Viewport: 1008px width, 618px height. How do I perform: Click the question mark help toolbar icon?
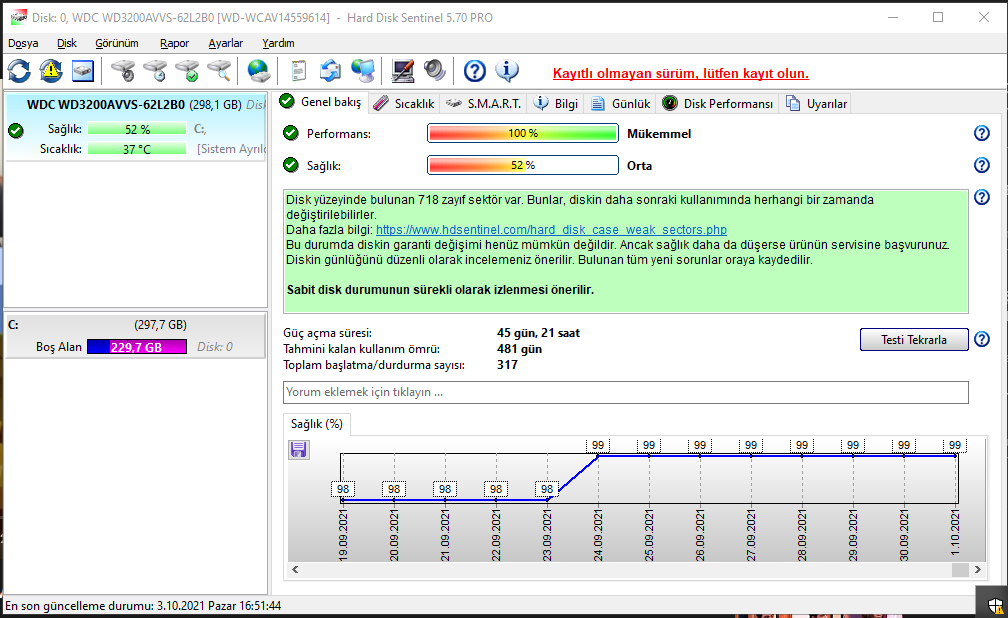[474, 71]
